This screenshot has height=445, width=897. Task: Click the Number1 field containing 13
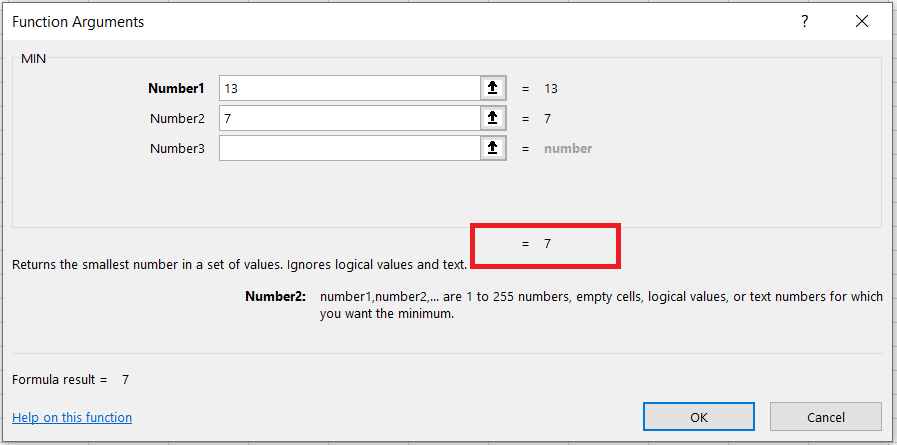349,88
